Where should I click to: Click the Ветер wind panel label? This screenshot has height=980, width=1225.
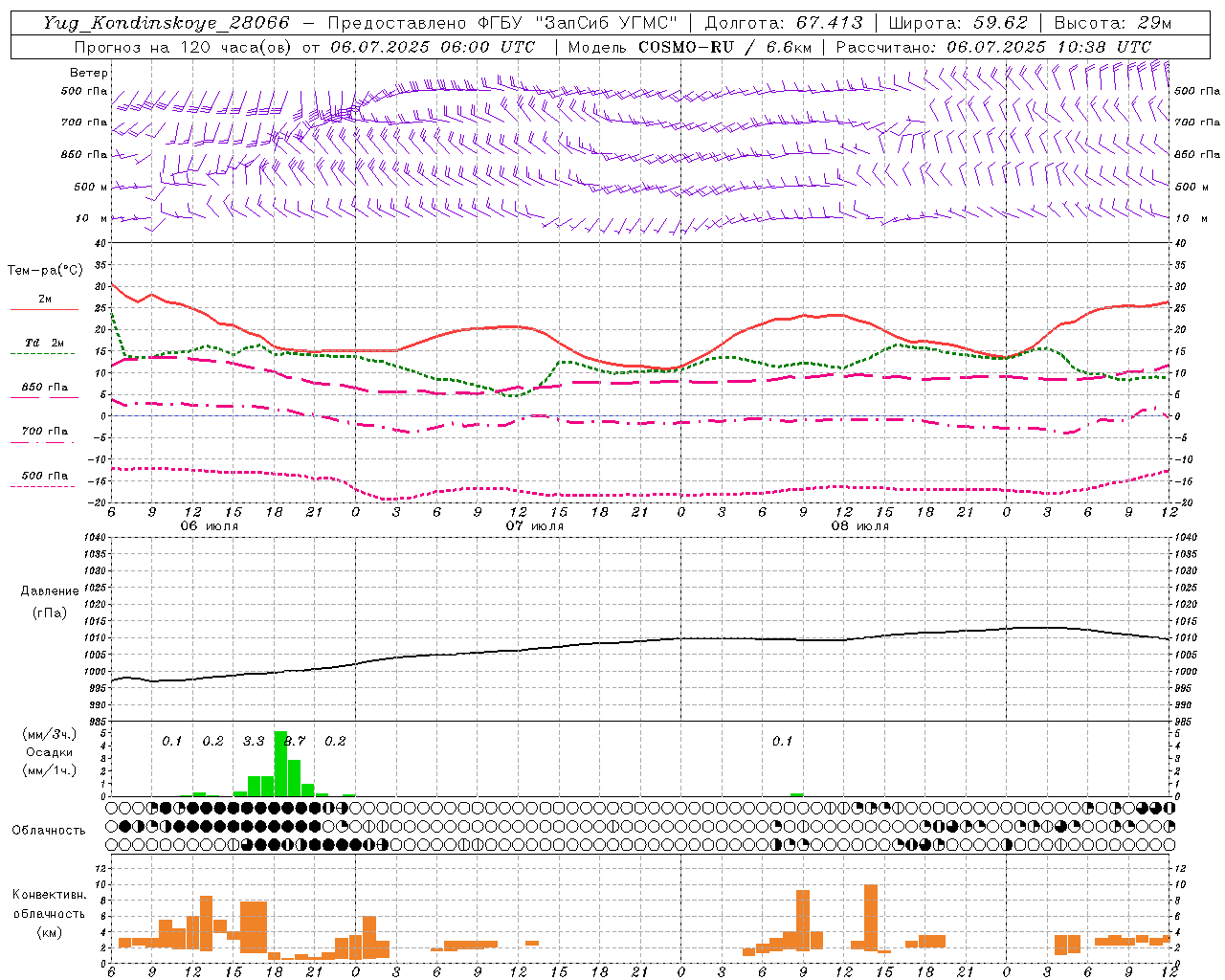(89, 73)
